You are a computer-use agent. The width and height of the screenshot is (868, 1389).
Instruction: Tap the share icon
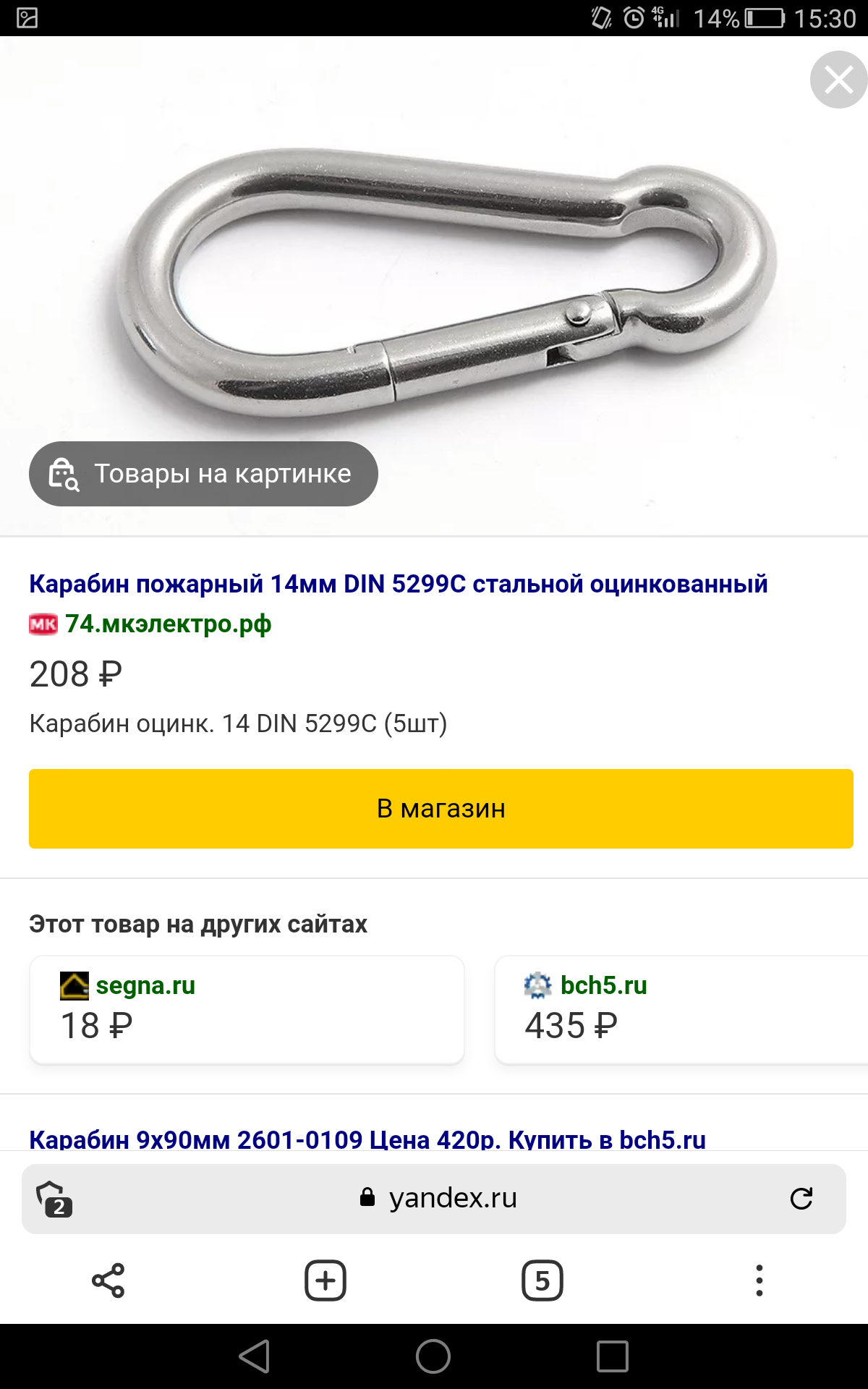coord(109,1280)
